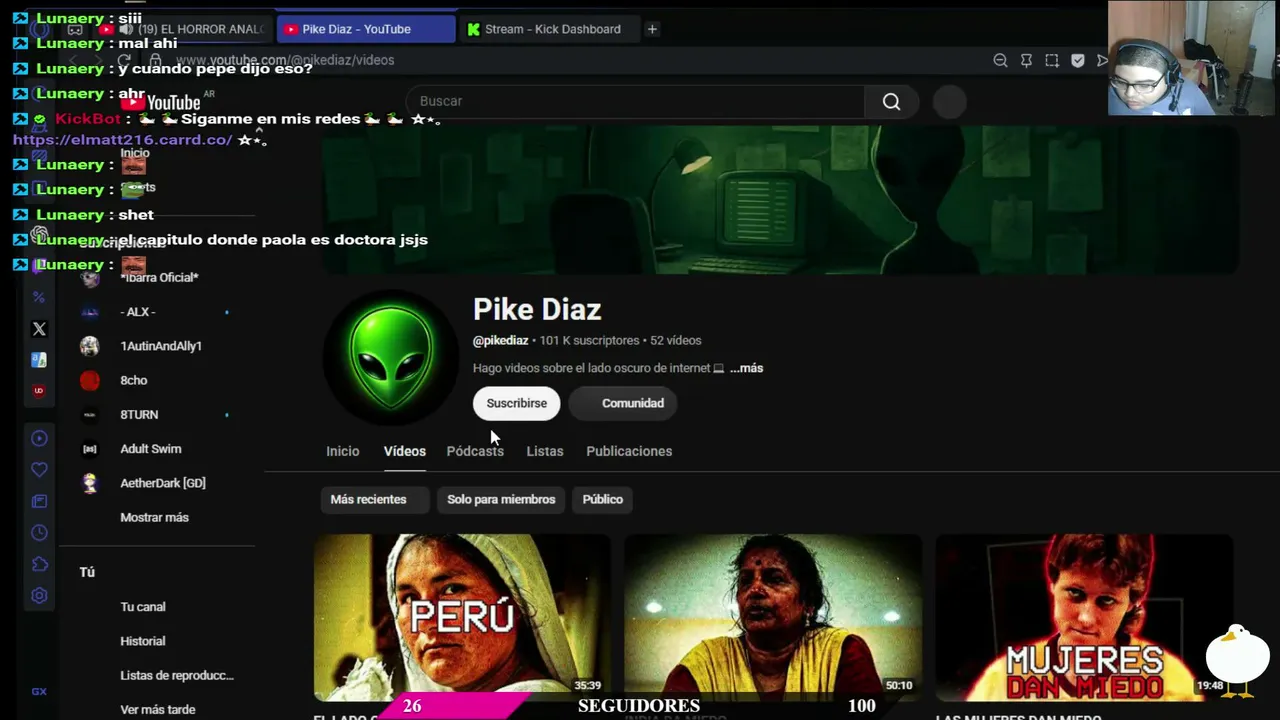
Task: Open the percent-sign icon in Opera sidebar
Action: pos(39,297)
